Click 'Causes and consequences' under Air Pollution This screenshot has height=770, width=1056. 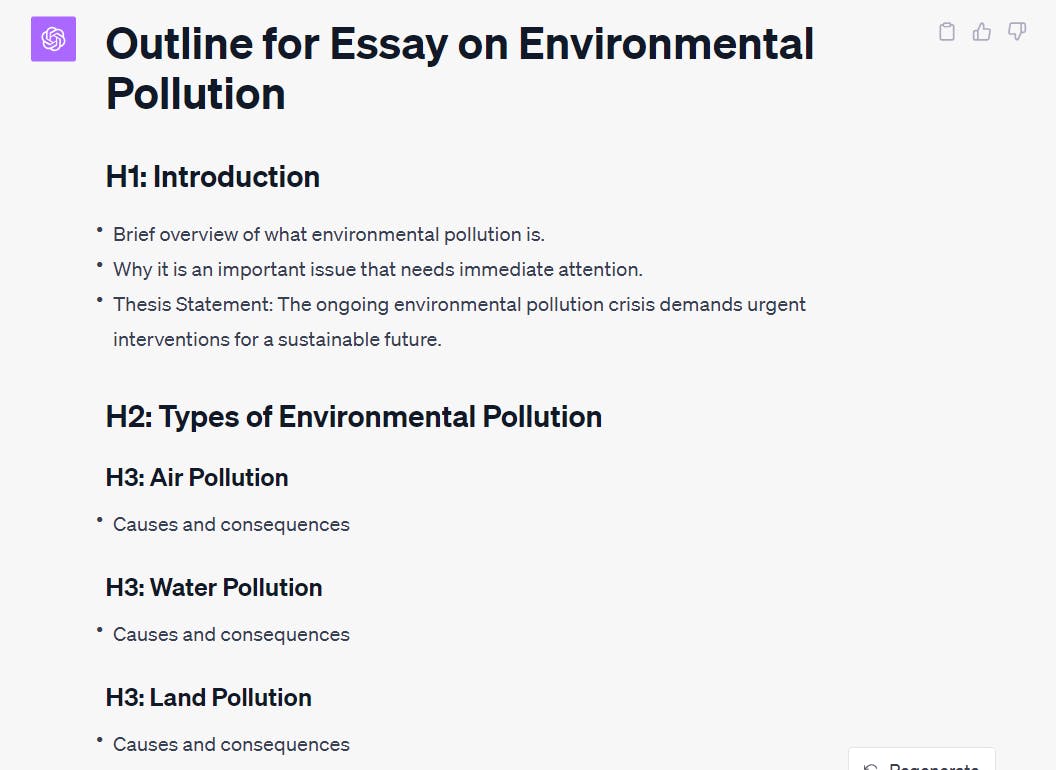231,524
